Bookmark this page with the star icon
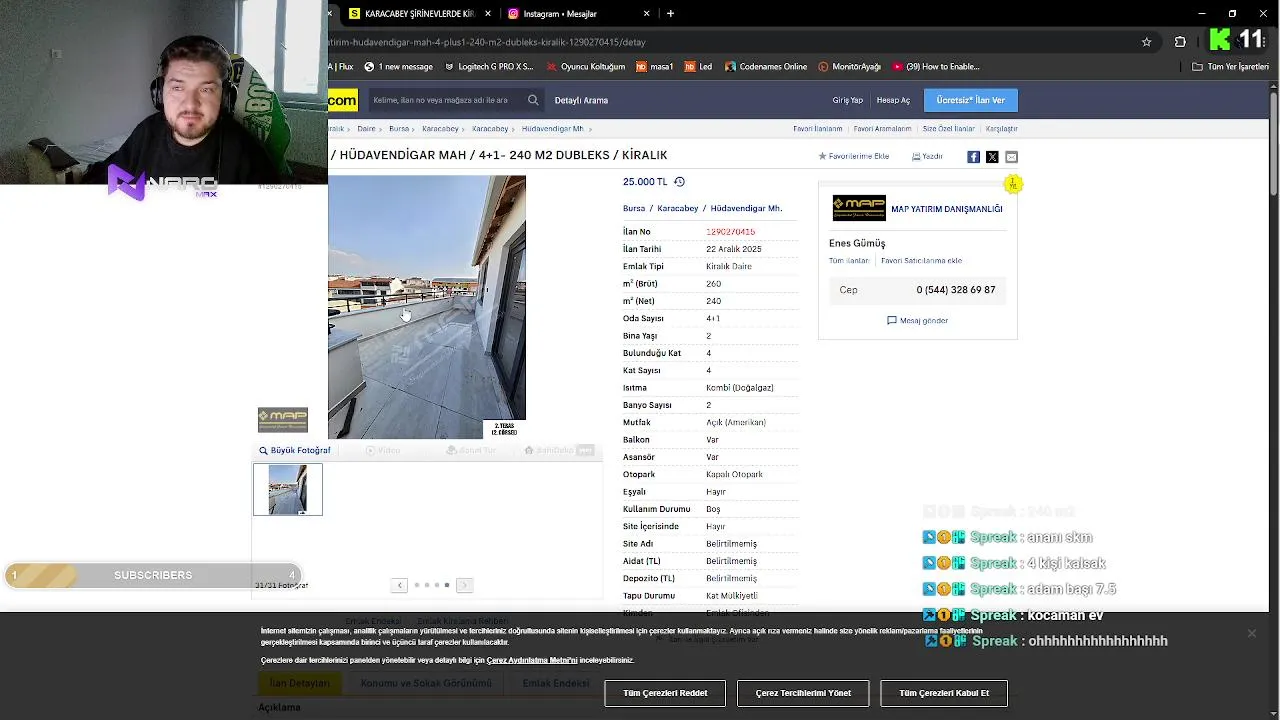The height and width of the screenshot is (720, 1280). 1146,42
